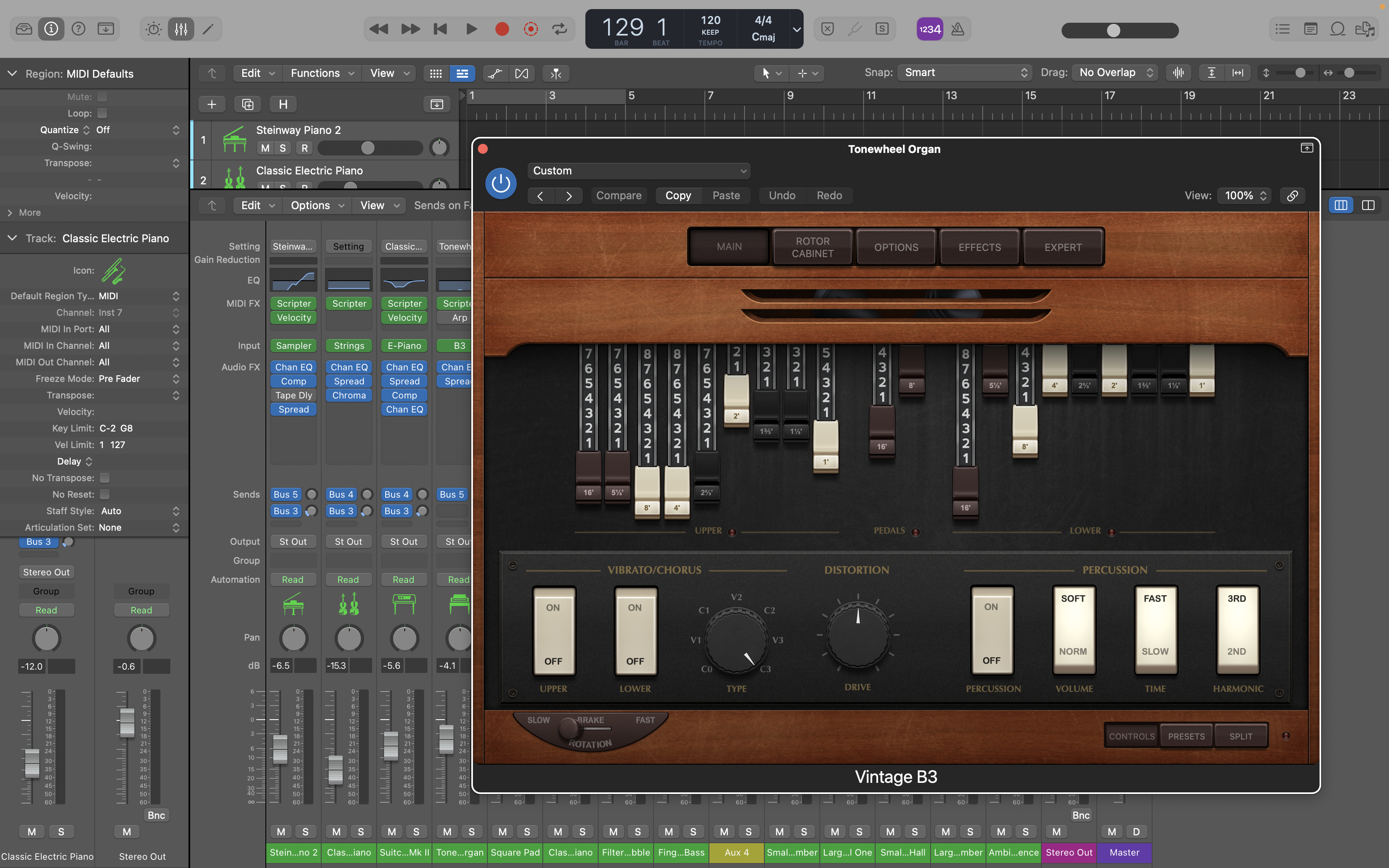Open the Articulation Set dropdown

point(138,527)
